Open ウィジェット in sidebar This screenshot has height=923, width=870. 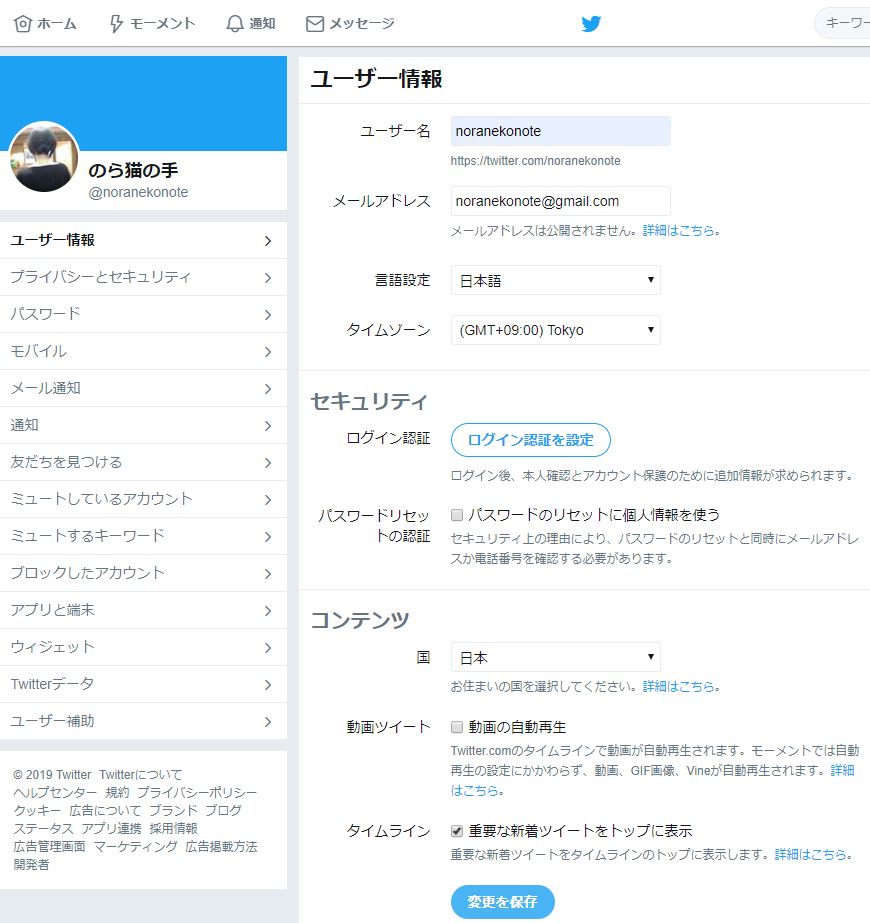pyautogui.click(x=144, y=648)
